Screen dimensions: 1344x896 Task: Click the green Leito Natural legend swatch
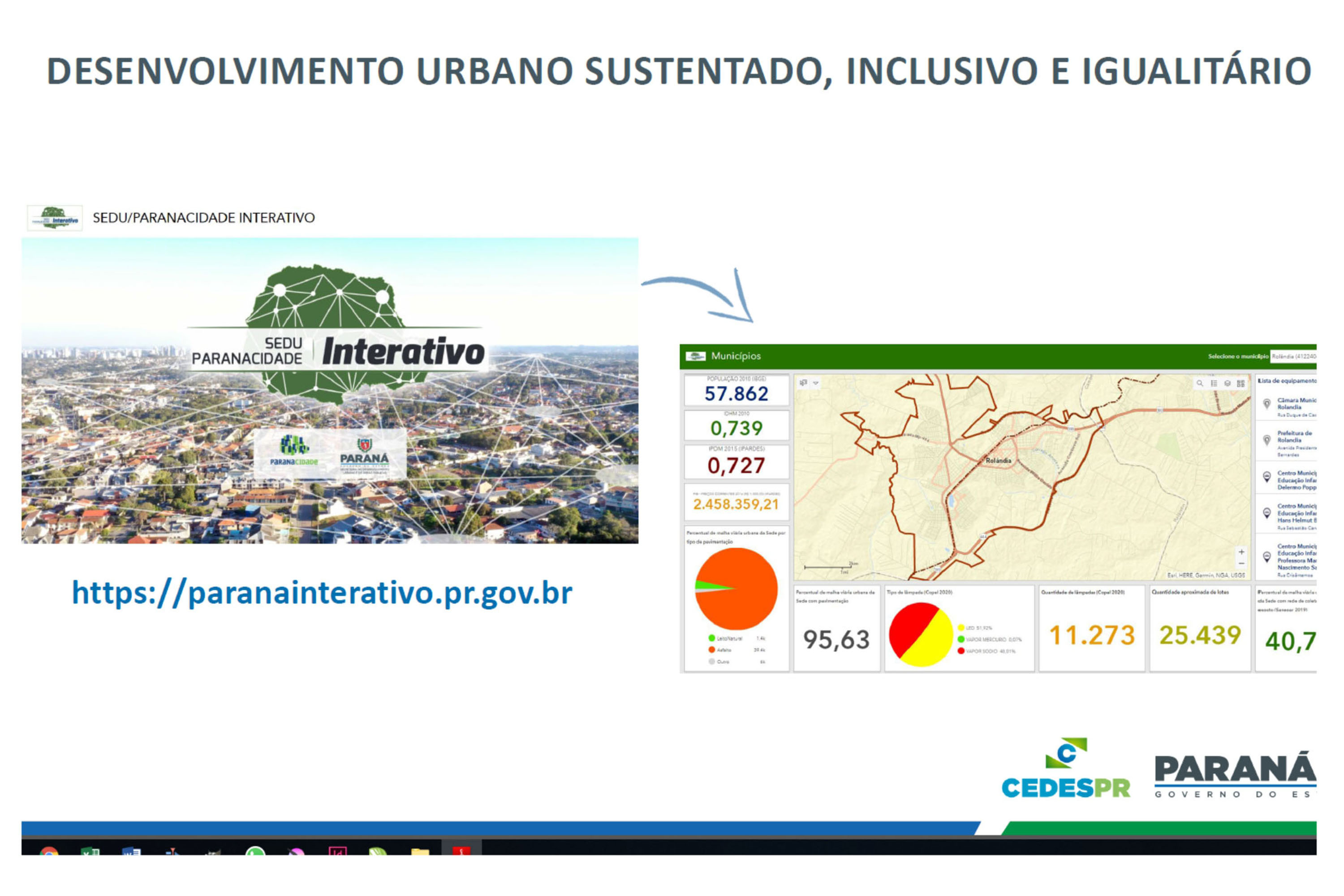pyautogui.click(x=711, y=638)
